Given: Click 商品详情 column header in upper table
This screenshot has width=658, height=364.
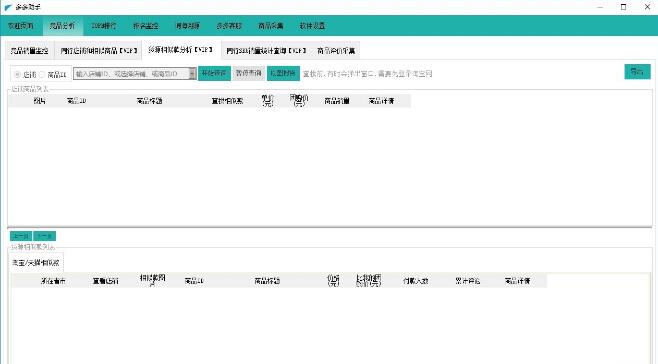Looking at the screenshot, I should click(x=381, y=101).
